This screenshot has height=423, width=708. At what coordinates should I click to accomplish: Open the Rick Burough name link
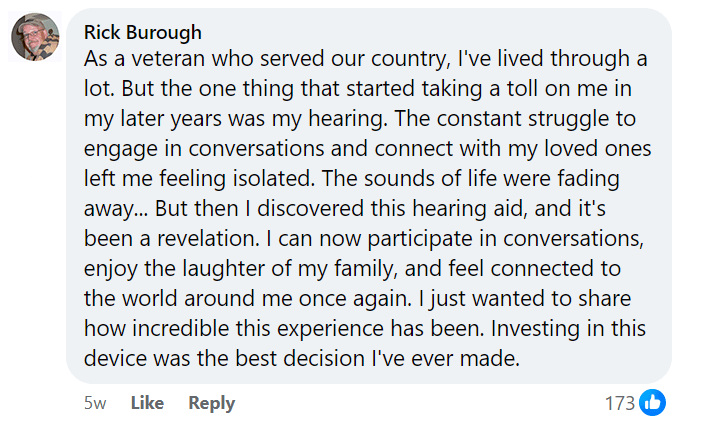(x=143, y=32)
